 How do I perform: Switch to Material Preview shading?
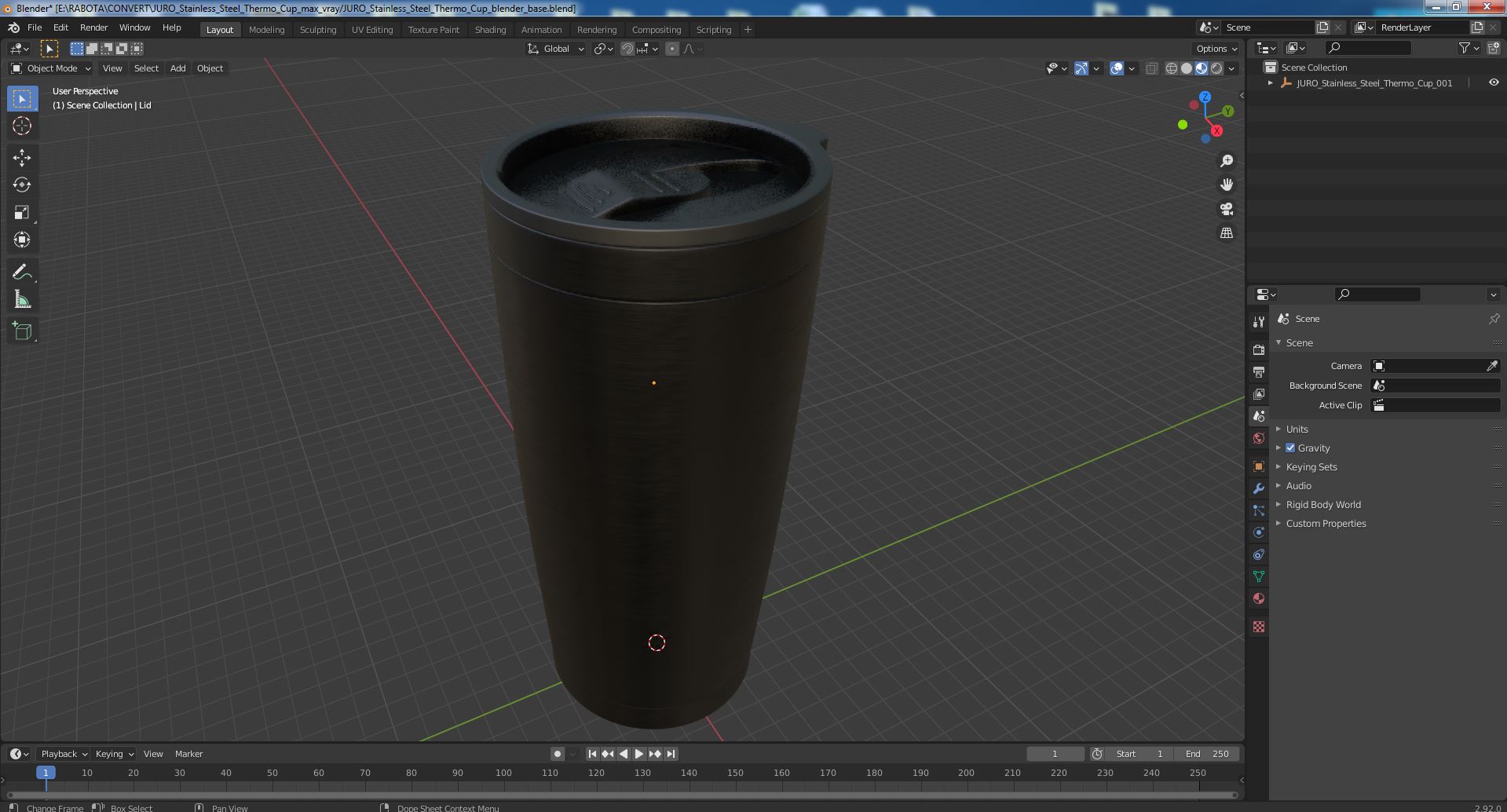1201,68
